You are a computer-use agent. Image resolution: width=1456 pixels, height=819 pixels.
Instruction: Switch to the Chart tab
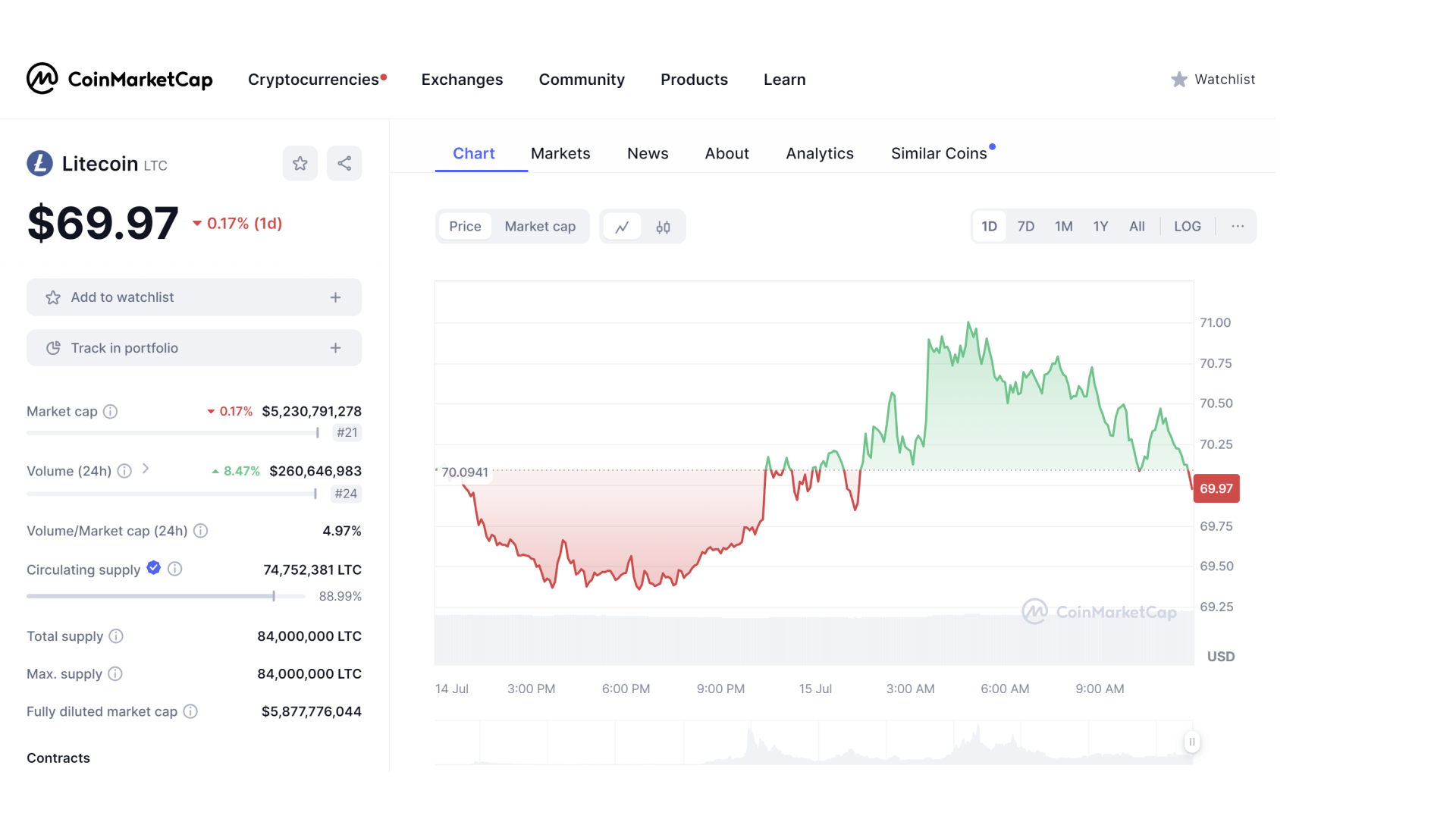(x=474, y=153)
